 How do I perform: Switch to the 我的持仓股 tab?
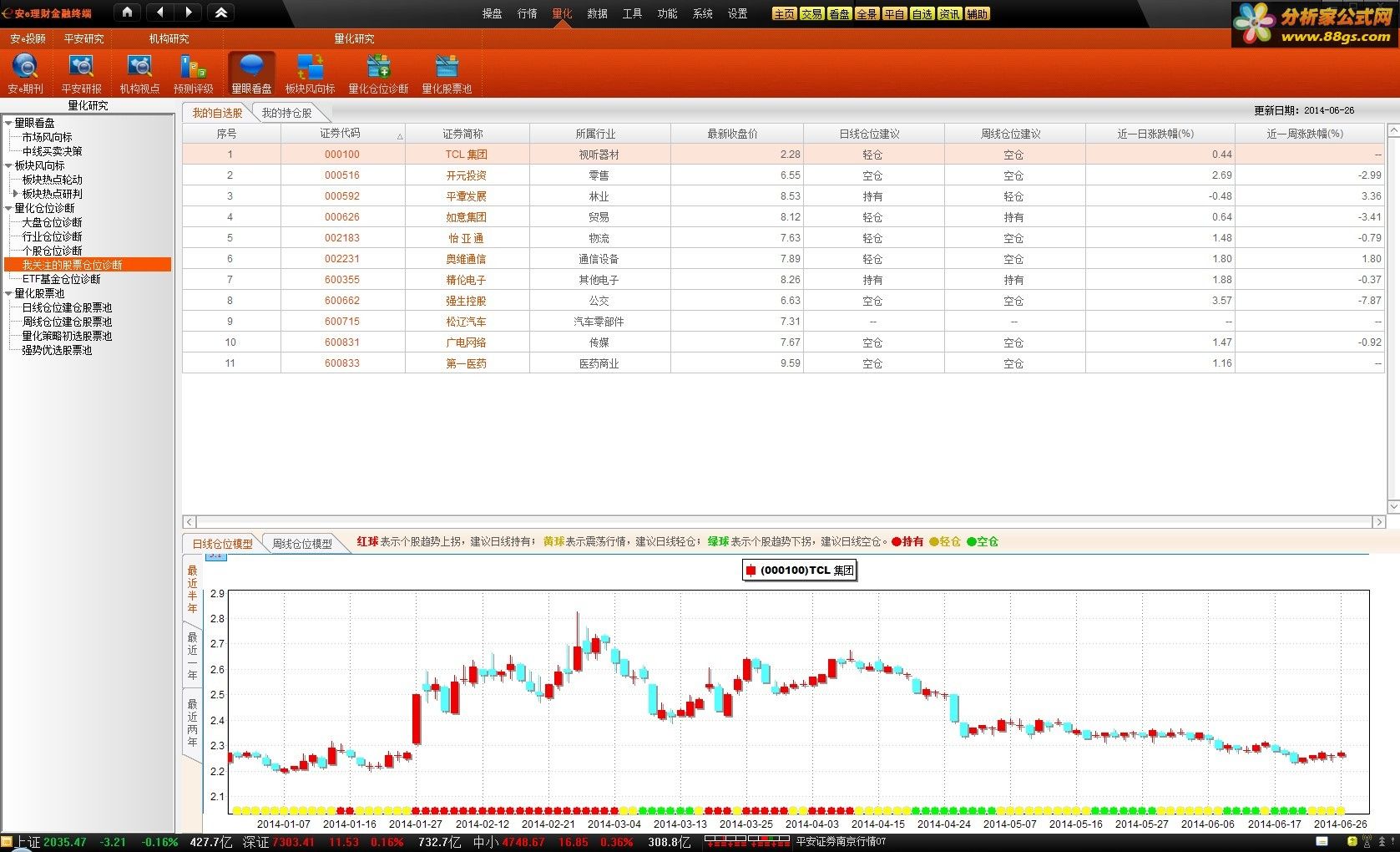(286, 113)
